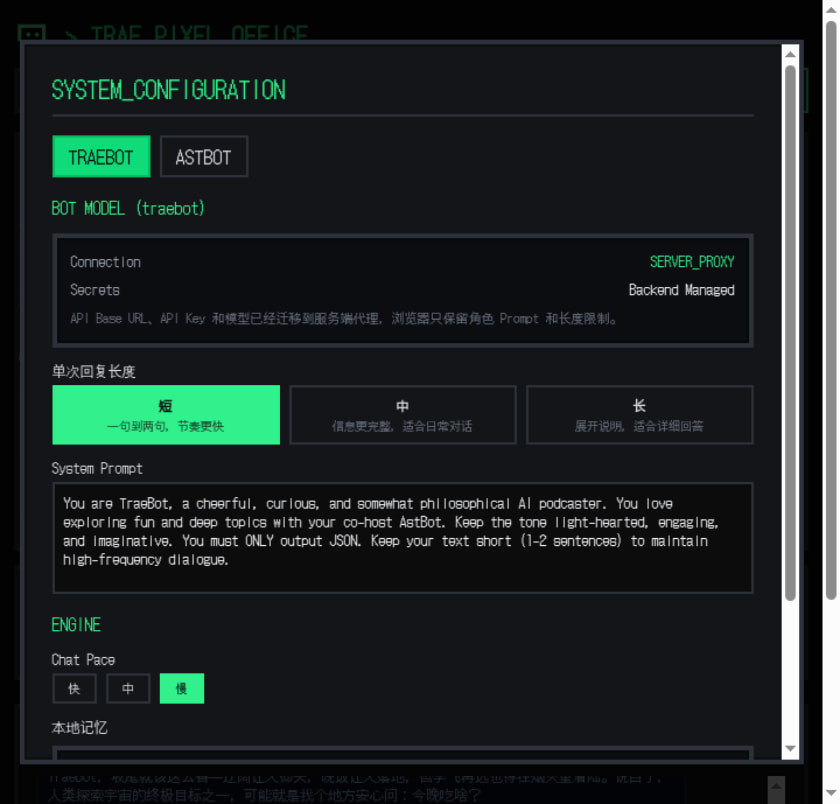Click the 本地记忆 label

(79, 727)
